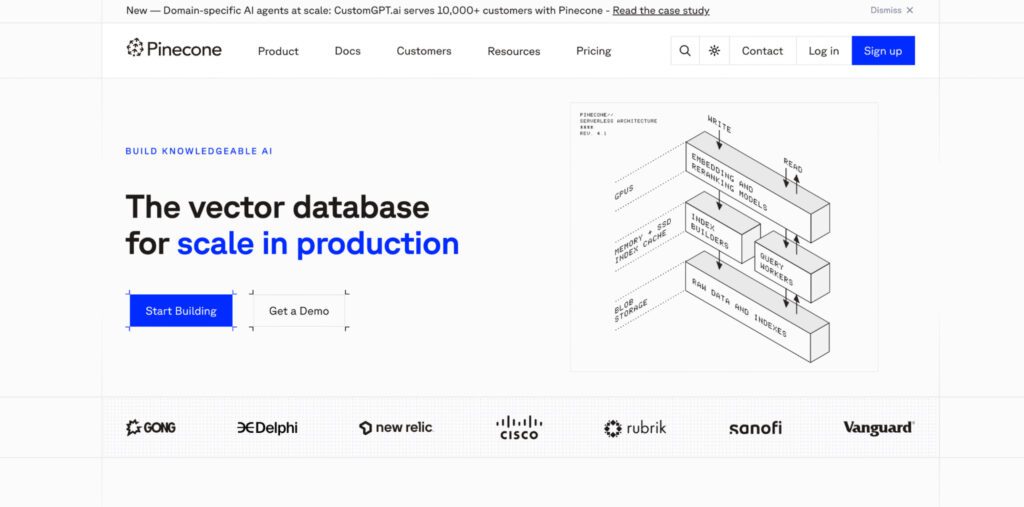Click the Delphi customer logo
The width and height of the screenshot is (1024, 507).
(x=267, y=428)
